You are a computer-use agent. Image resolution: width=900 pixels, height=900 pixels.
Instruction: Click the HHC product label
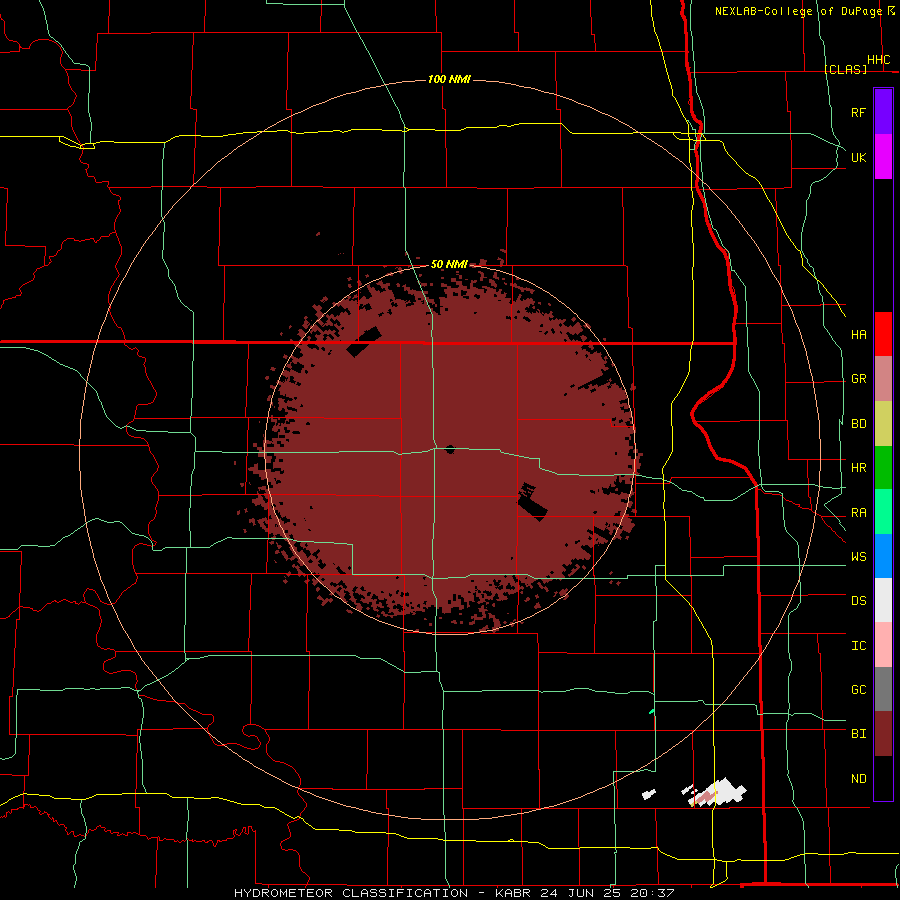pyautogui.click(x=879, y=60)
